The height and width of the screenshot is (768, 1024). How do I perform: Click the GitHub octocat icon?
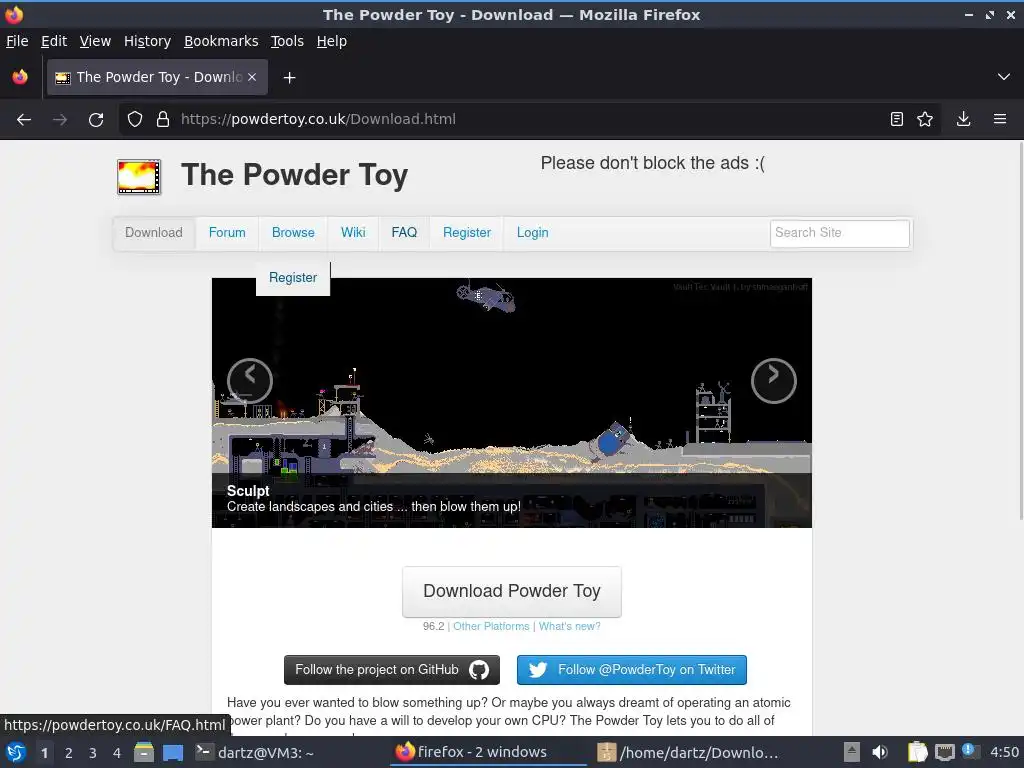pyautogui.click(x=479, y=670)
